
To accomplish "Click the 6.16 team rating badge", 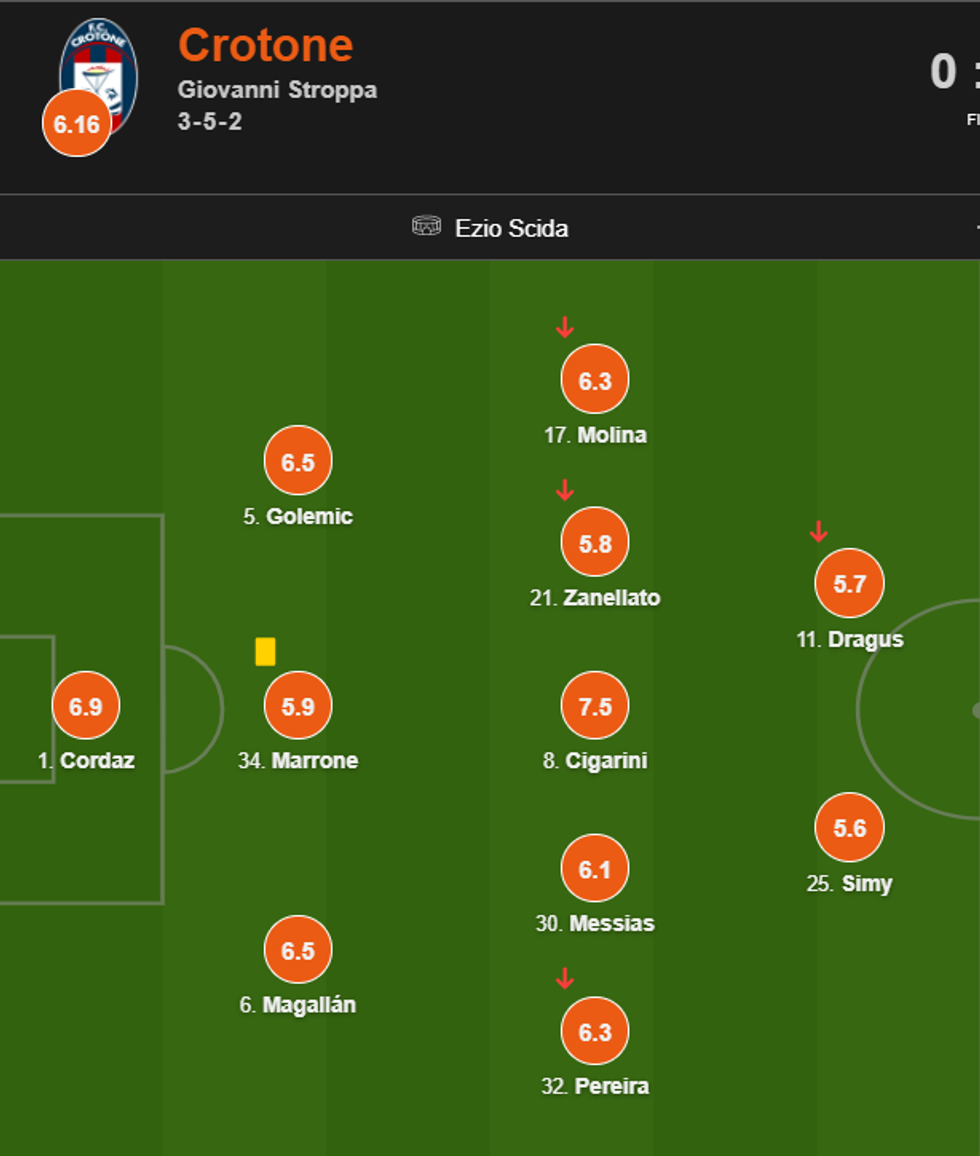I will tap(77, 124).
